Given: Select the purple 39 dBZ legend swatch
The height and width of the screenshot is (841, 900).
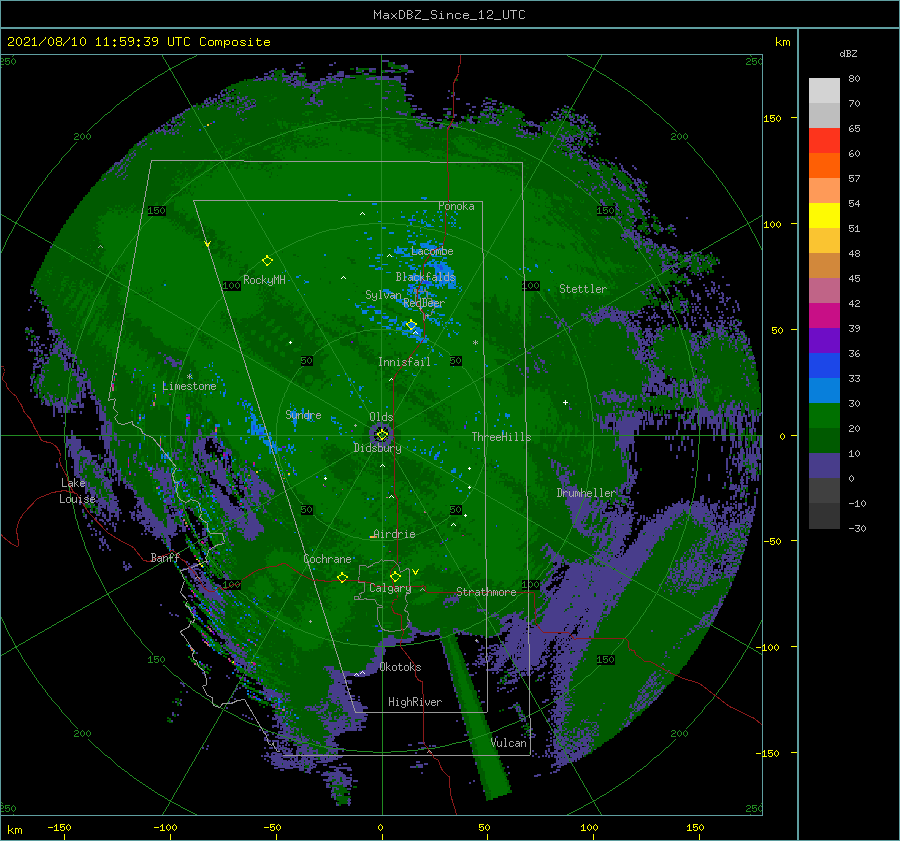Looking at the screenshot, I should [x=824, y=340].
